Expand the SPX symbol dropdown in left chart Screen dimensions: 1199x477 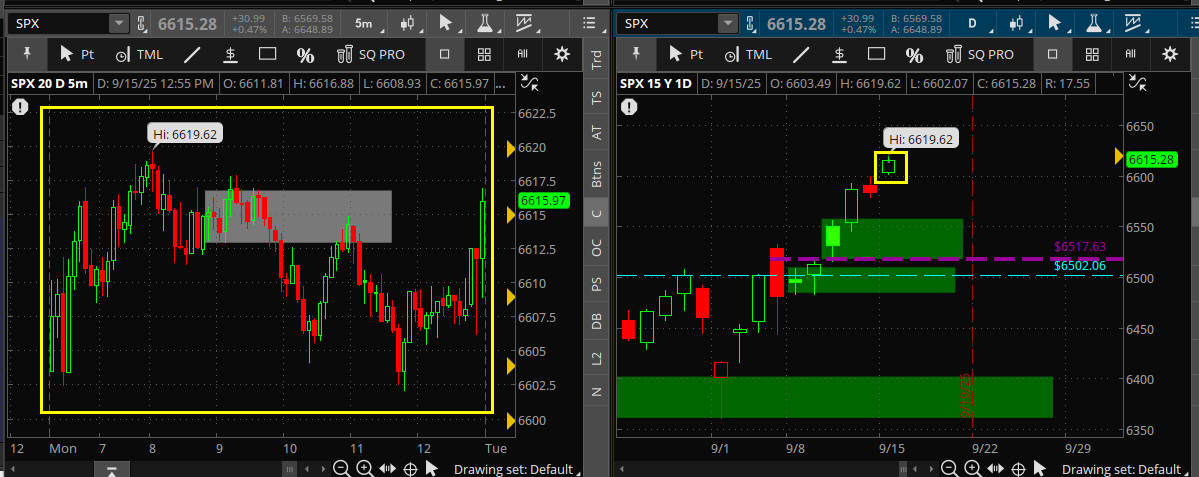[x=118, y=23]
